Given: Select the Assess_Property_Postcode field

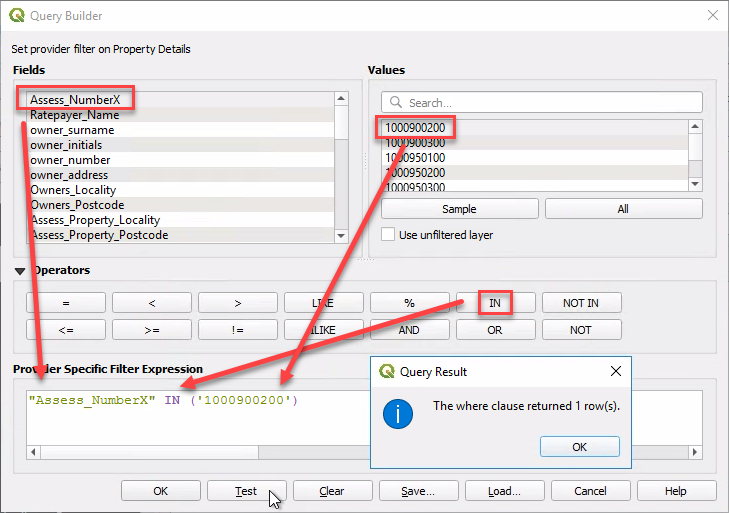Looking at the screenshot, I should 180,234.
